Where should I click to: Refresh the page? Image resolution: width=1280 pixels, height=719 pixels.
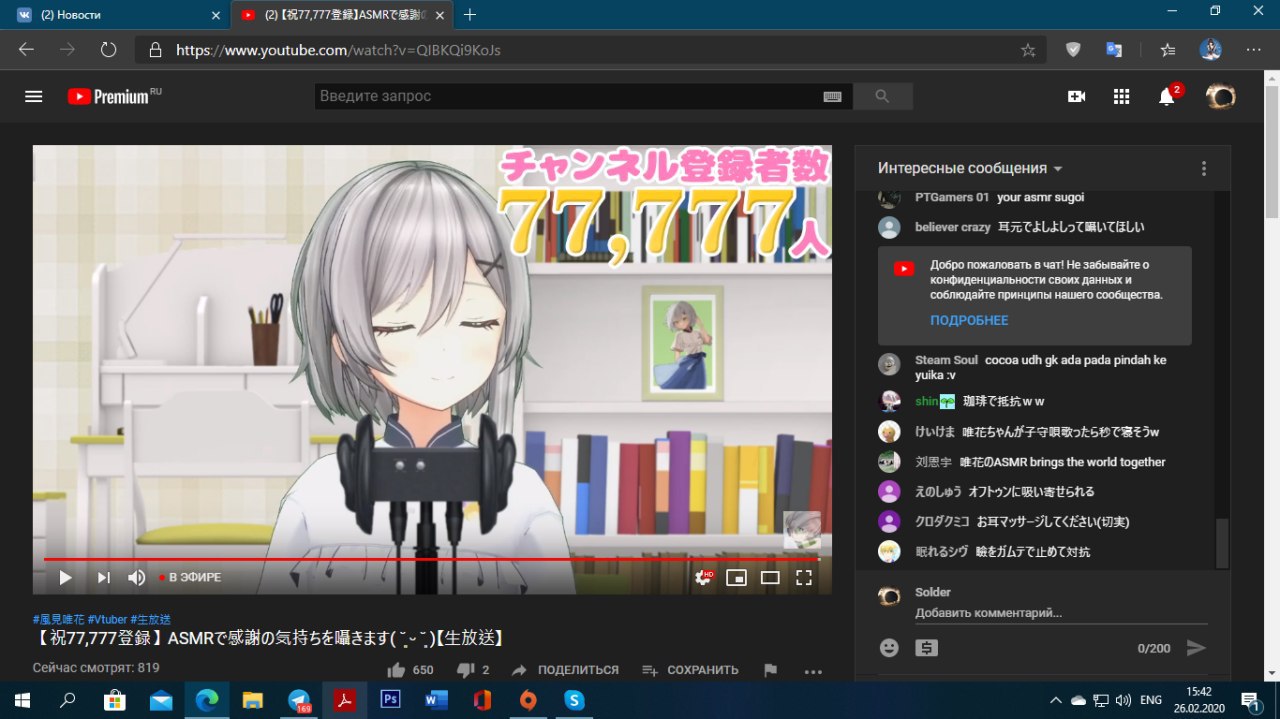click(x=108, y=49)
